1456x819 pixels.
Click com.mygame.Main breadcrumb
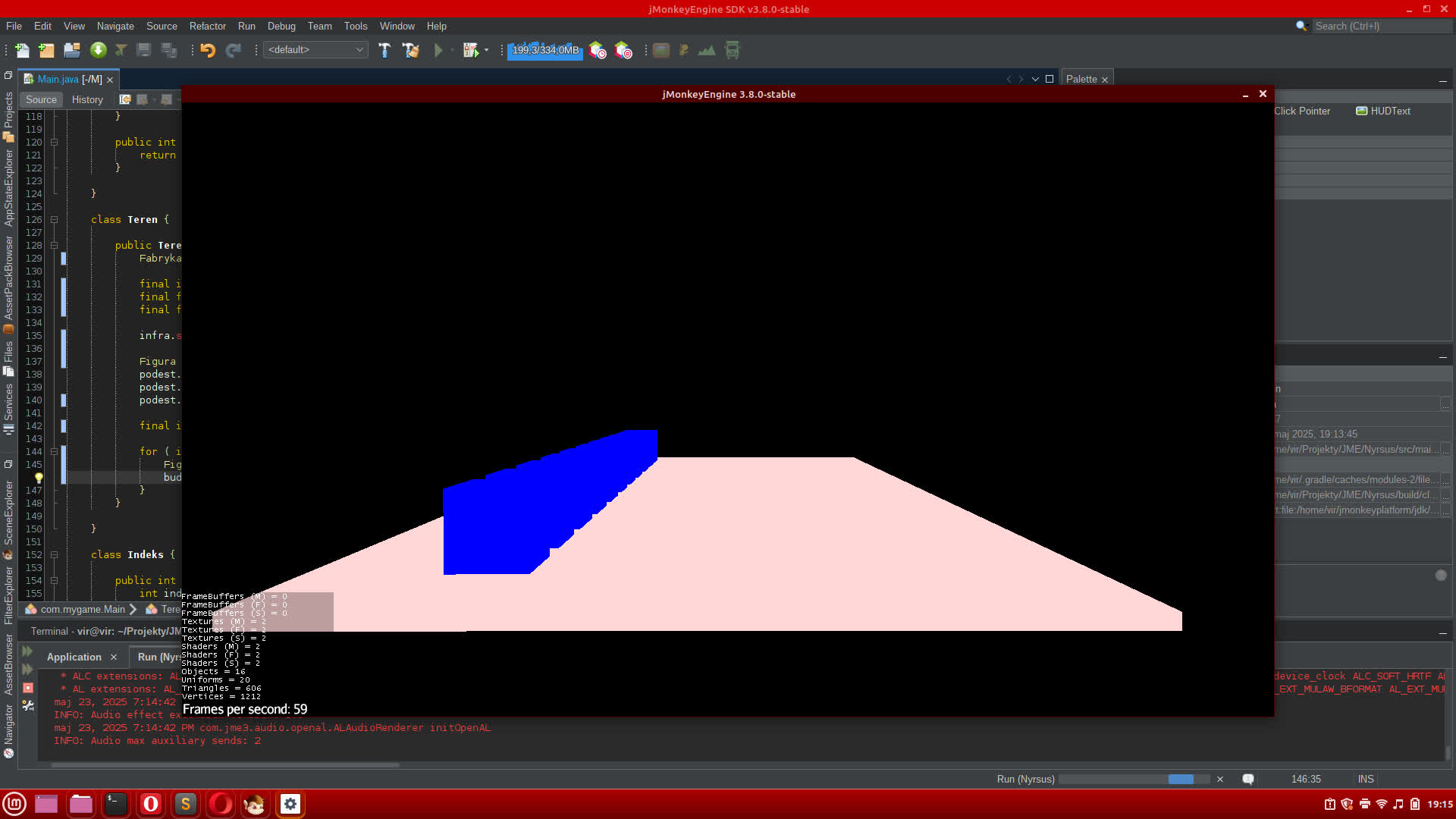tap(82, 609)
